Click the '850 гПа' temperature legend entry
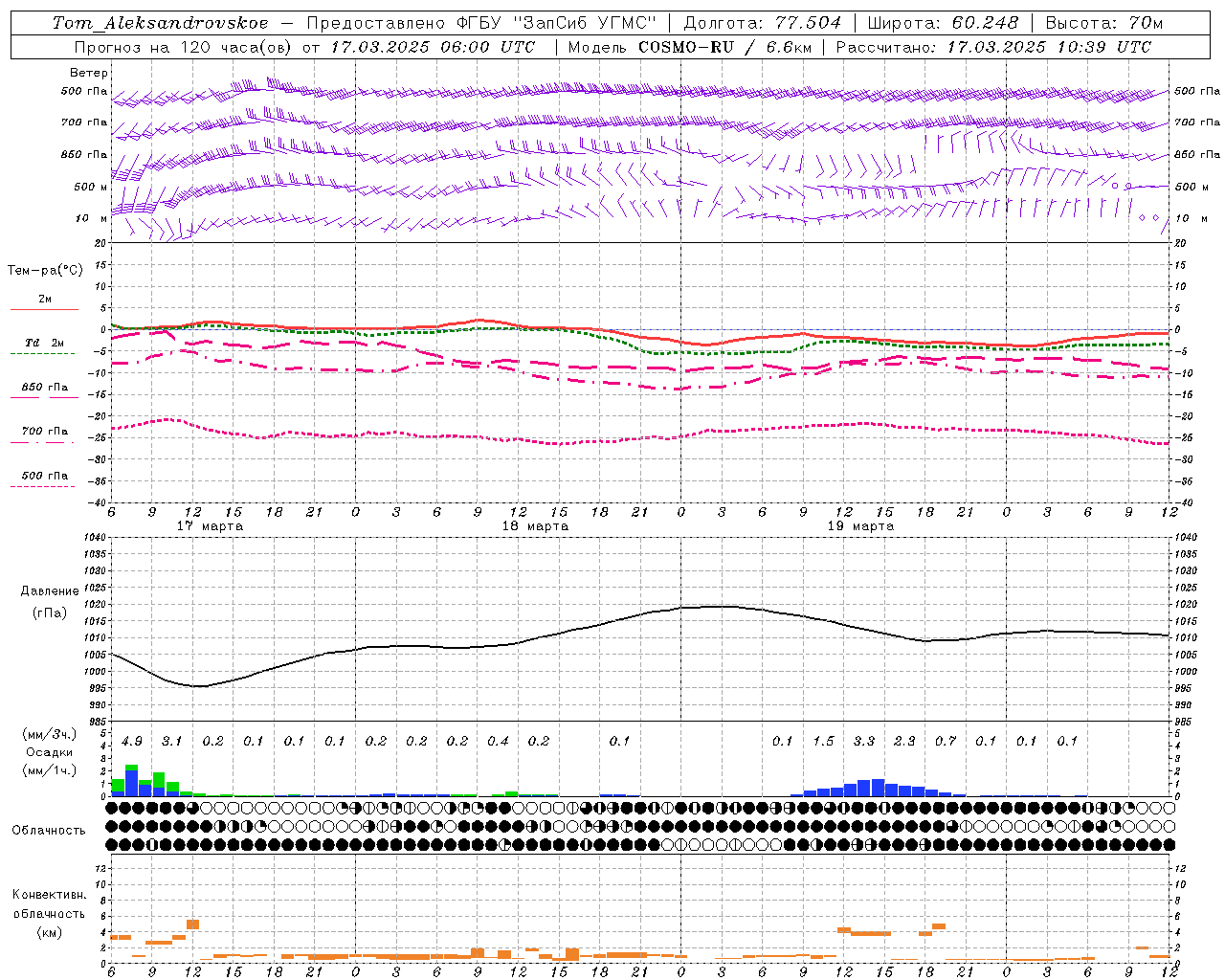 (45, 387)
